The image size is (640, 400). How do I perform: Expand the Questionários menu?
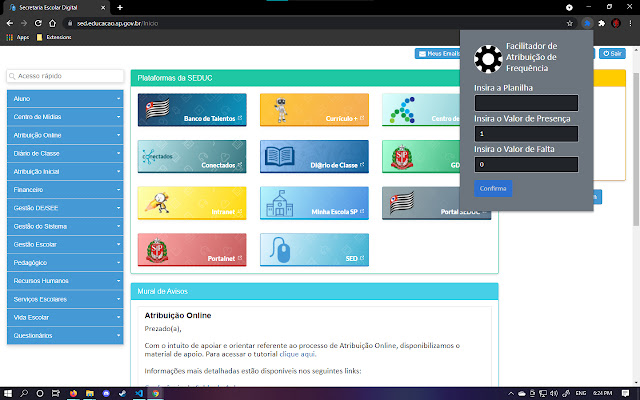[65, 336]
